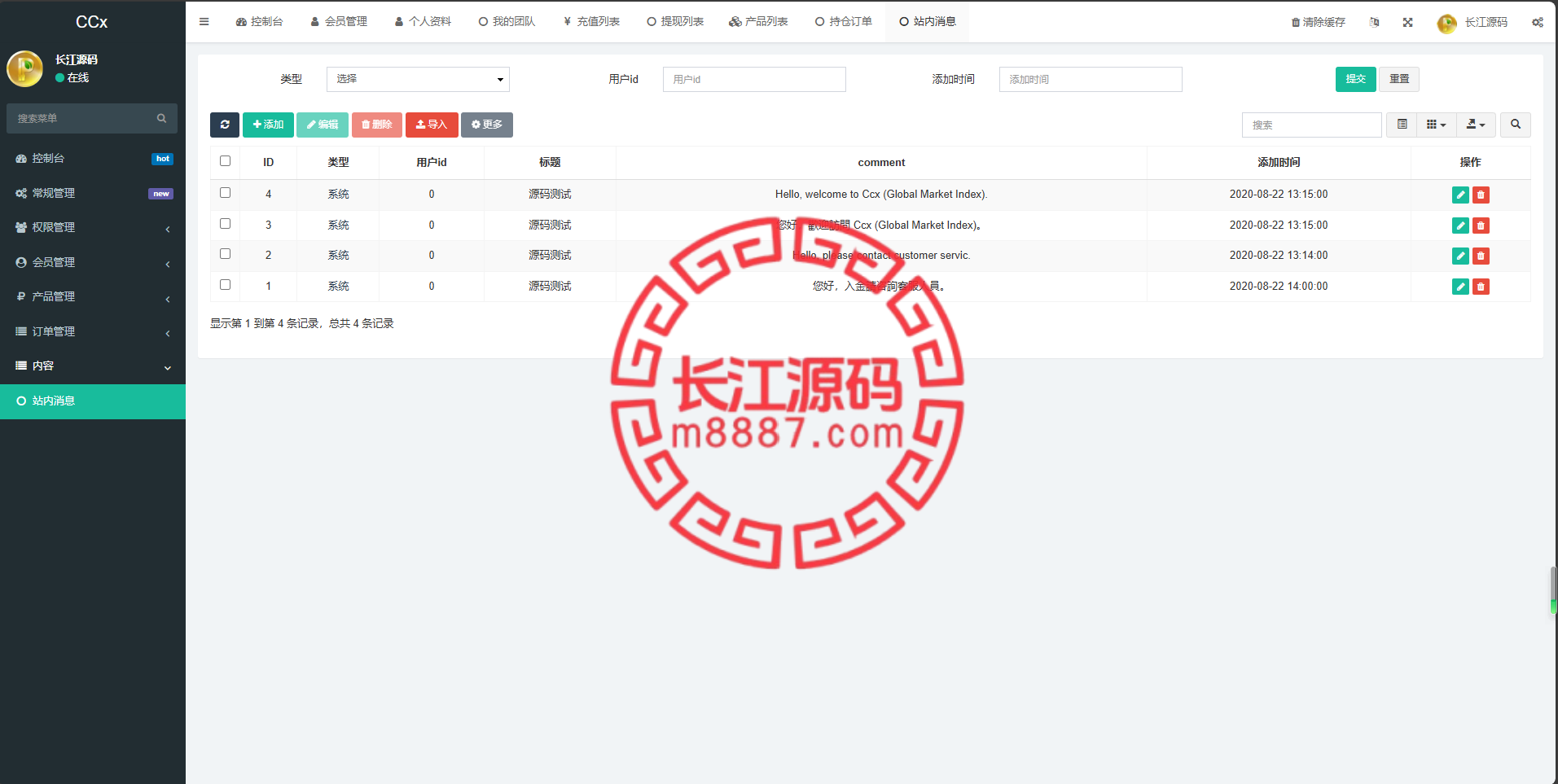Viewport: 1558px width, 784px height.
Task: Click the language switch icon in header
Action: pyautogui.click(x=1375, y=22)
